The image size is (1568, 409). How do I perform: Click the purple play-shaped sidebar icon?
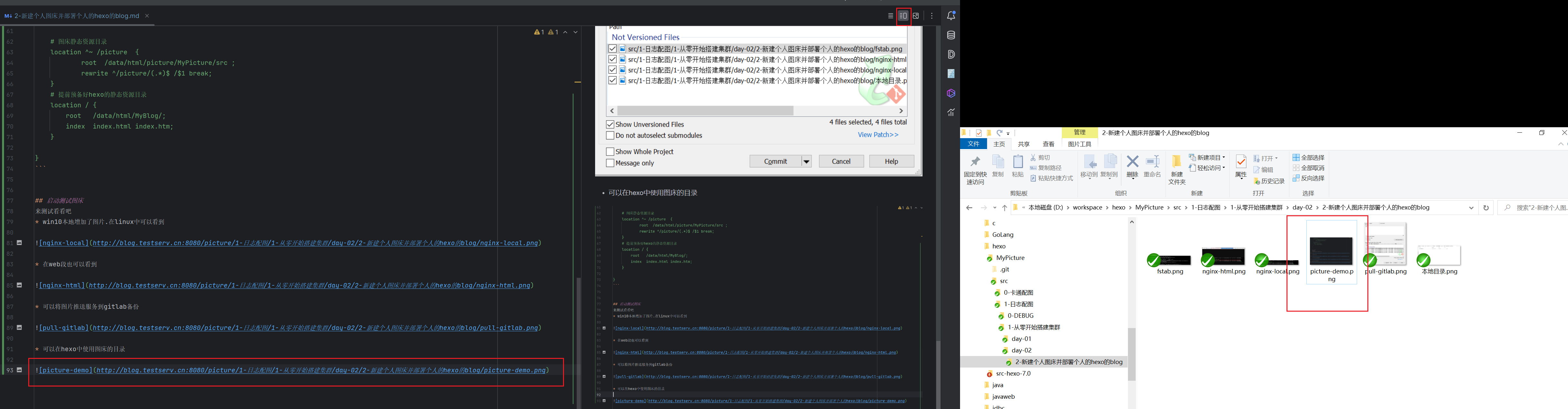click(x=951, y=93)
